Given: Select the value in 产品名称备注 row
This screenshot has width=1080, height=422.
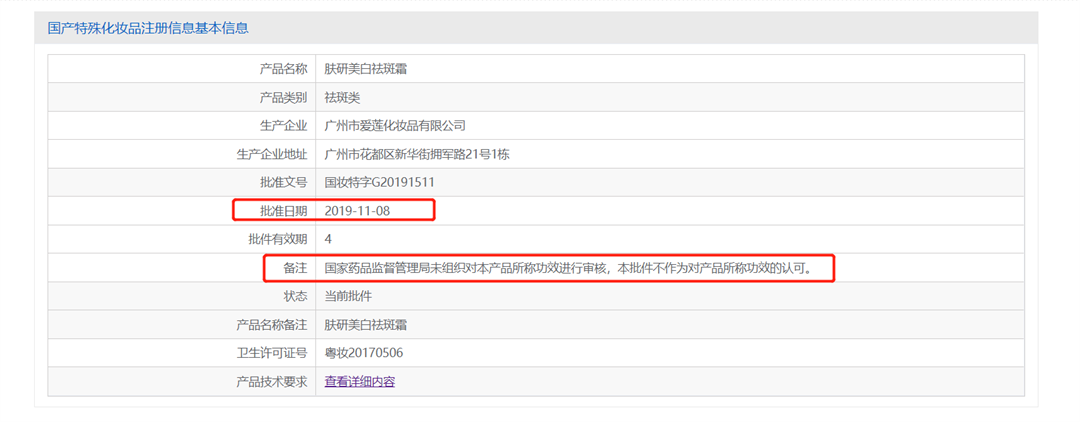Looking at the screenshot, I should click(366, 325).
